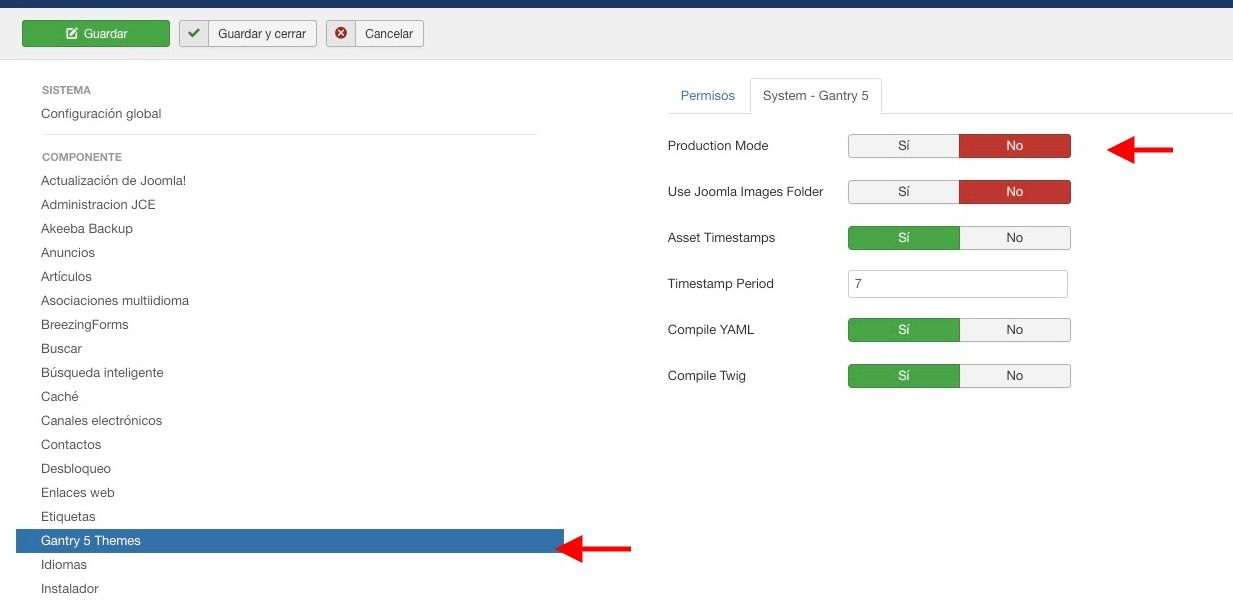The width and height of the screenshot is (1233, 604).
Task: Click the Timestamp Period label
Action: click(x=721, y=284)
